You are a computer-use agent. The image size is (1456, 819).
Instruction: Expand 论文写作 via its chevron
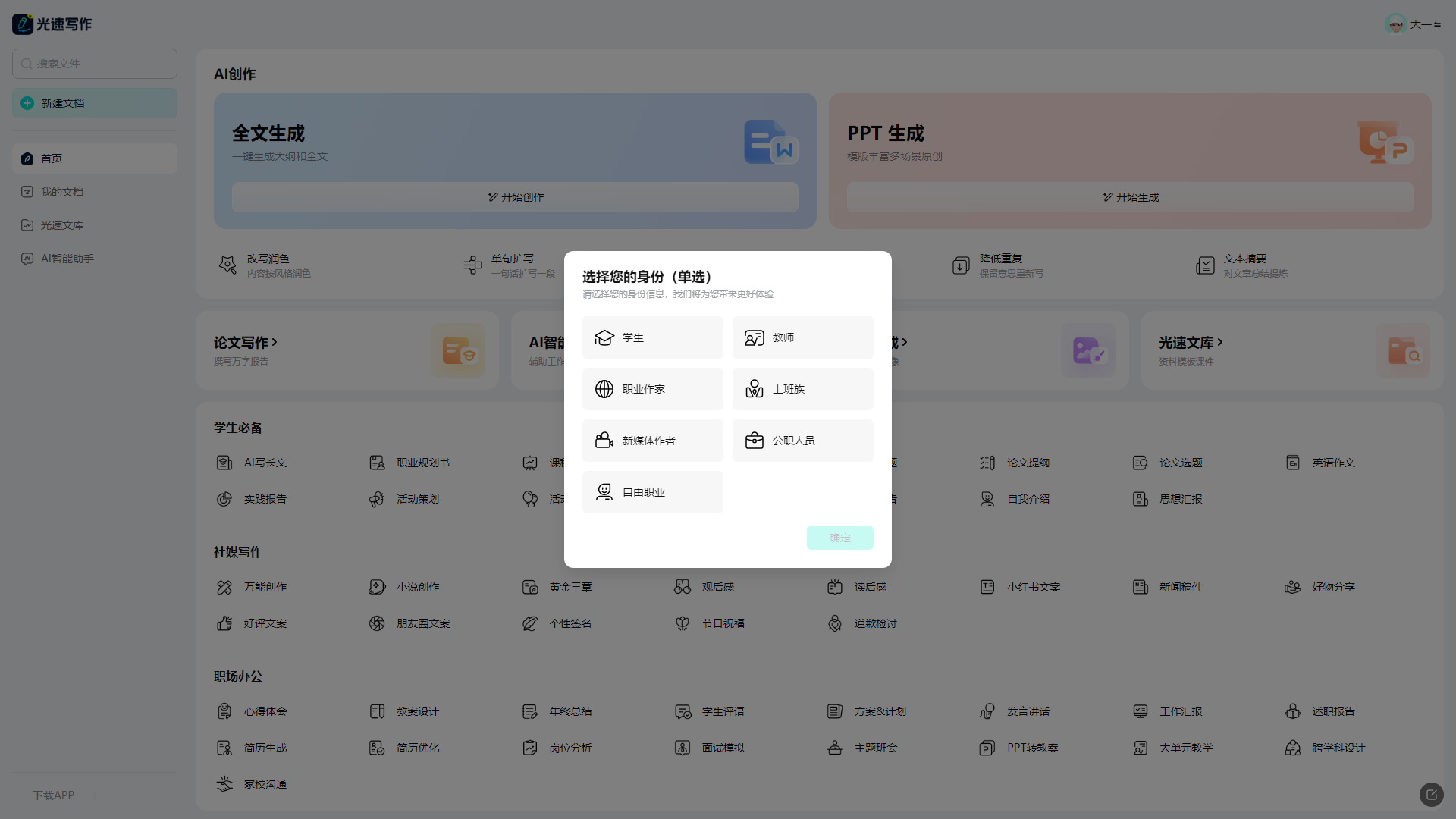(275, 343)
